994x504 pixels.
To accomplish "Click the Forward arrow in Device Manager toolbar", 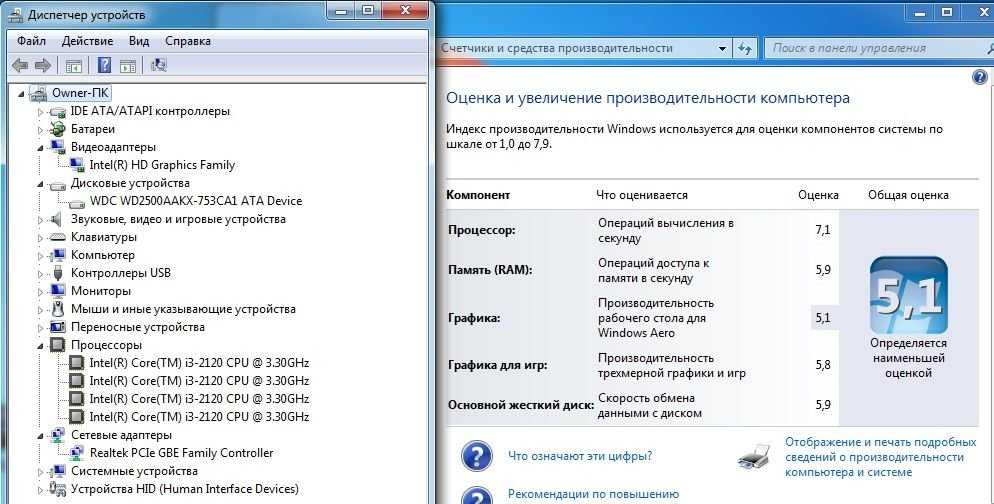I will coord(43,65).
